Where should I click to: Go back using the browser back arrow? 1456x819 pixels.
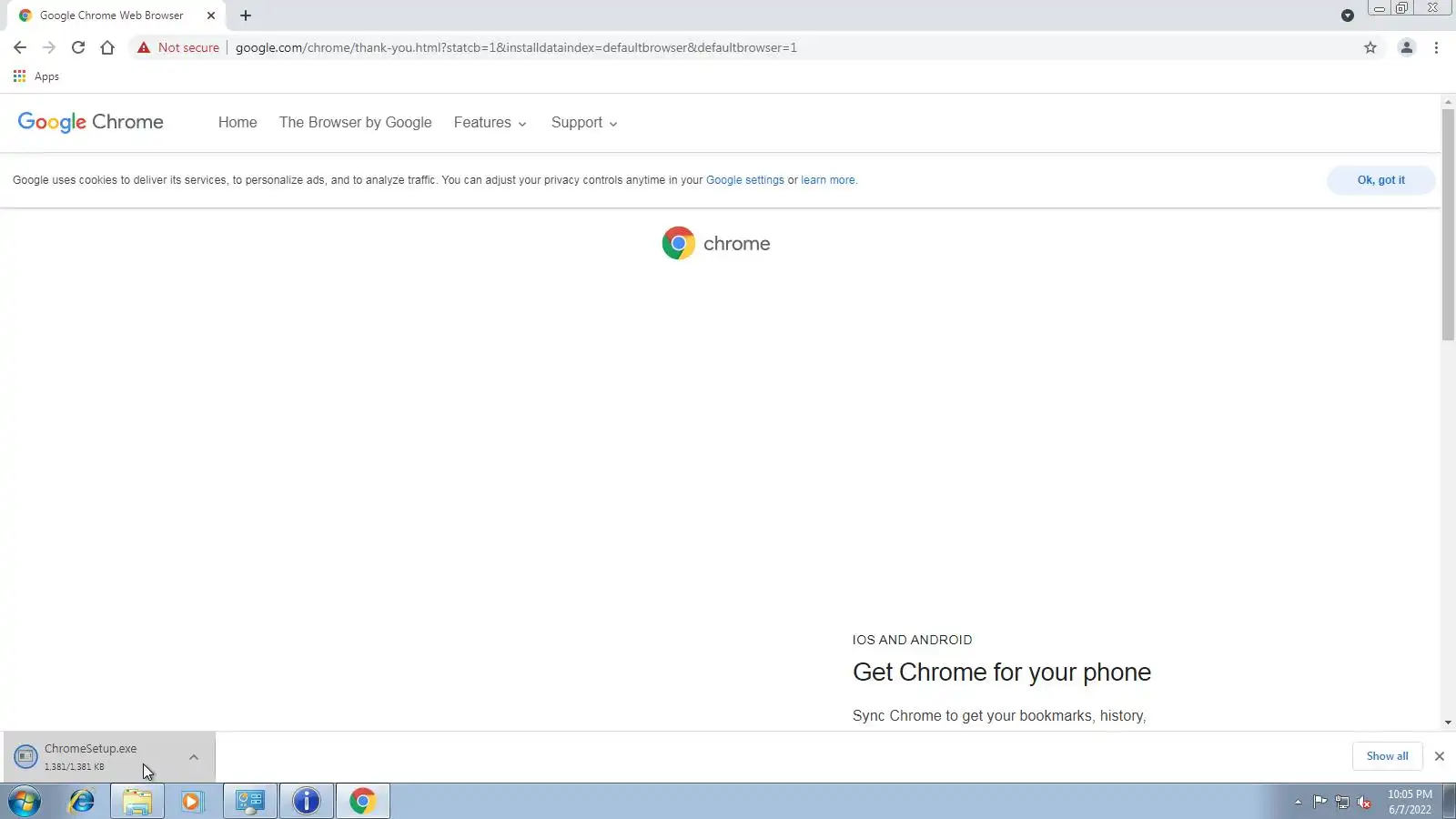click(20, 47)
